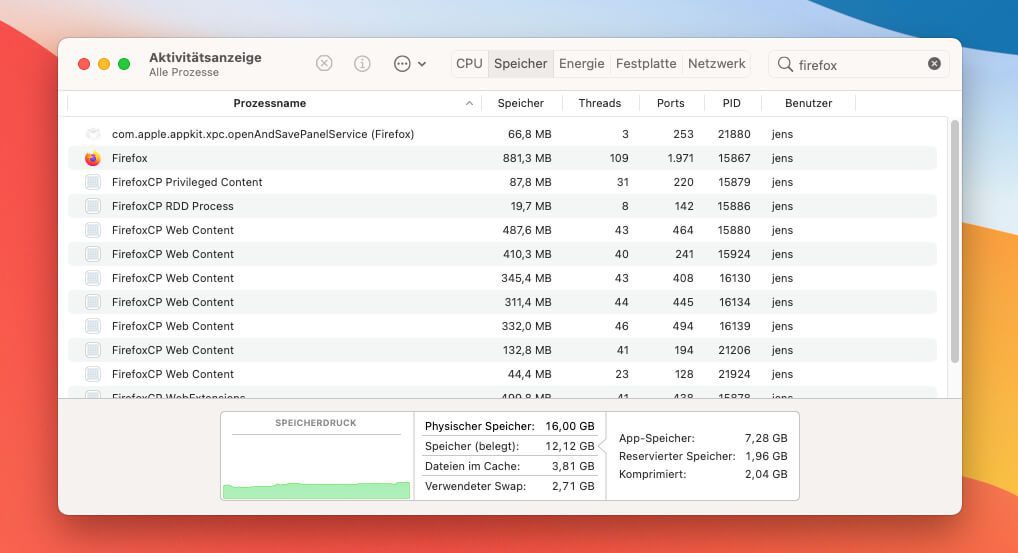
Task: Click PID value 21880
Action: (734, 134)
